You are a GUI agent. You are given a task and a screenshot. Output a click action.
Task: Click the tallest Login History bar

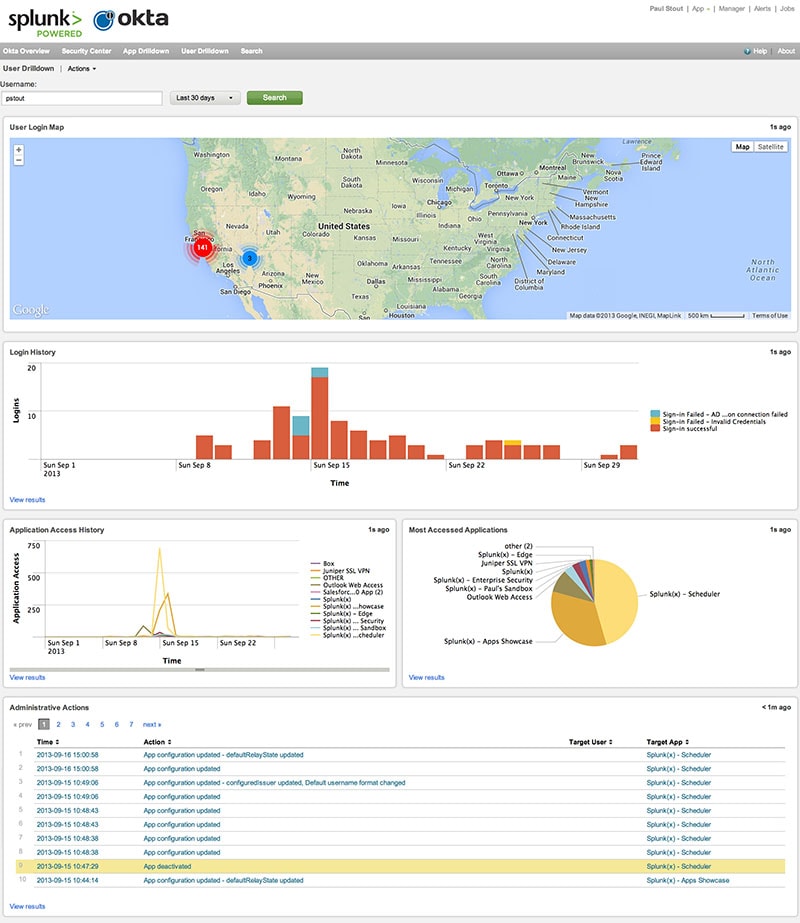[320, 413]
